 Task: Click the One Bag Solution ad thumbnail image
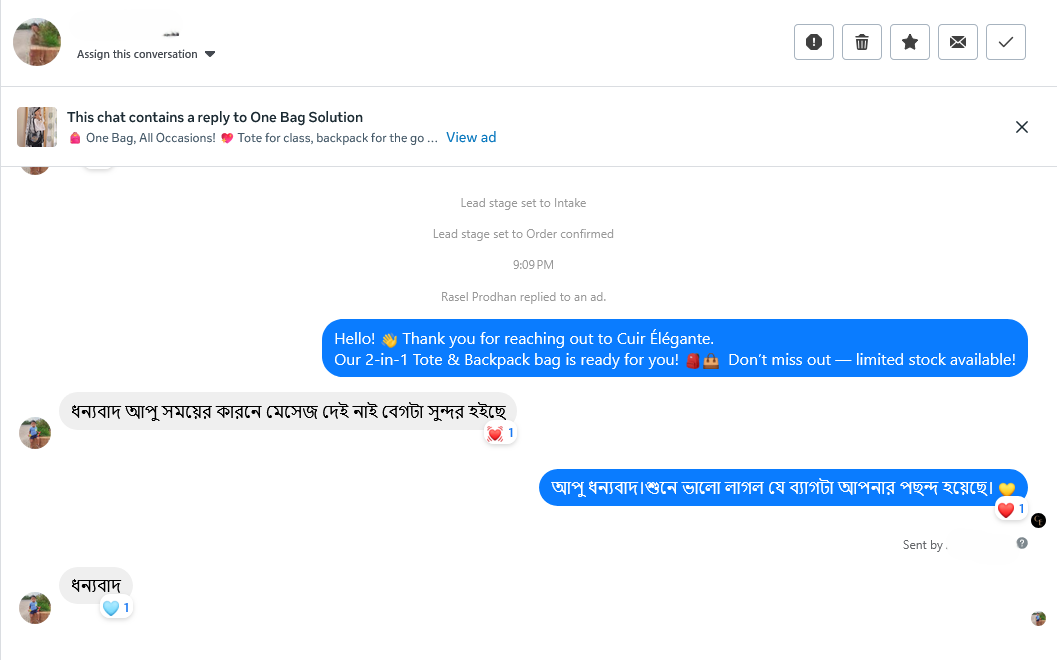pos(37,127)
